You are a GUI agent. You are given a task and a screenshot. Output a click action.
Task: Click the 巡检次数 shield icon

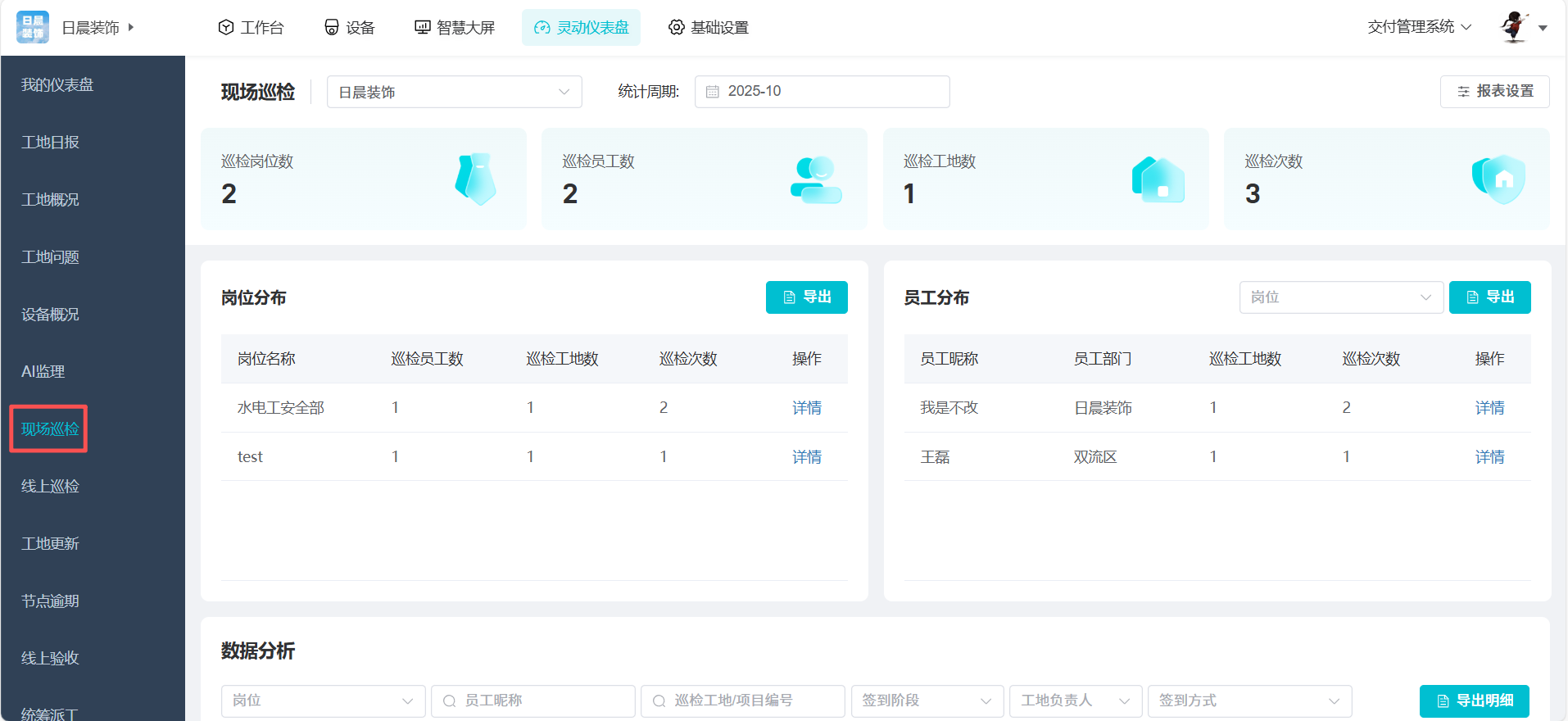coord(1498,179)
